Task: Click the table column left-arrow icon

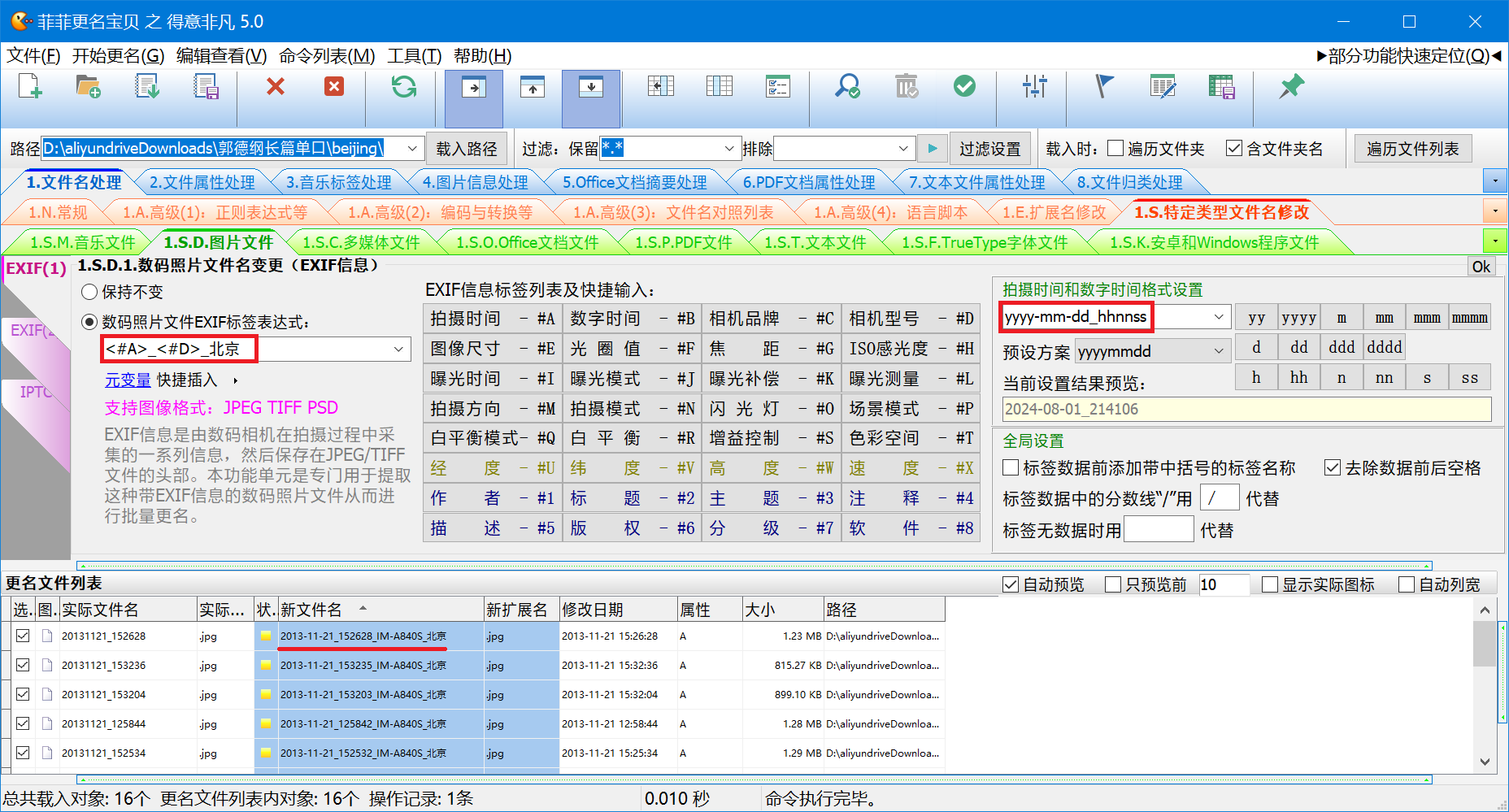Action: 660,86
